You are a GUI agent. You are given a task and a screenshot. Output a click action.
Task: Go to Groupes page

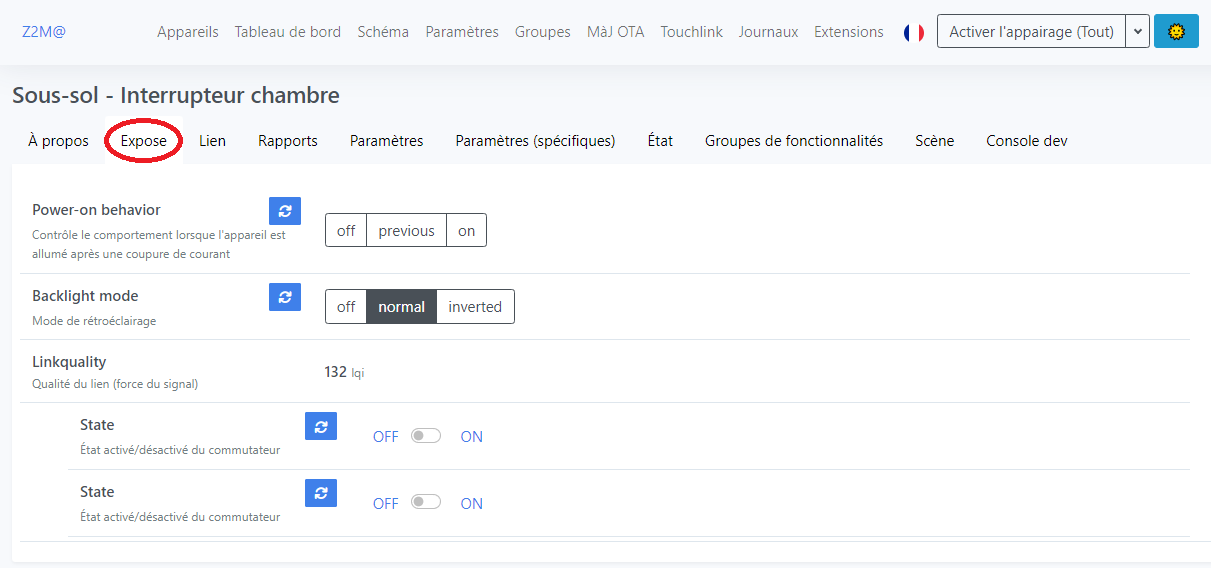click(543, 32)
